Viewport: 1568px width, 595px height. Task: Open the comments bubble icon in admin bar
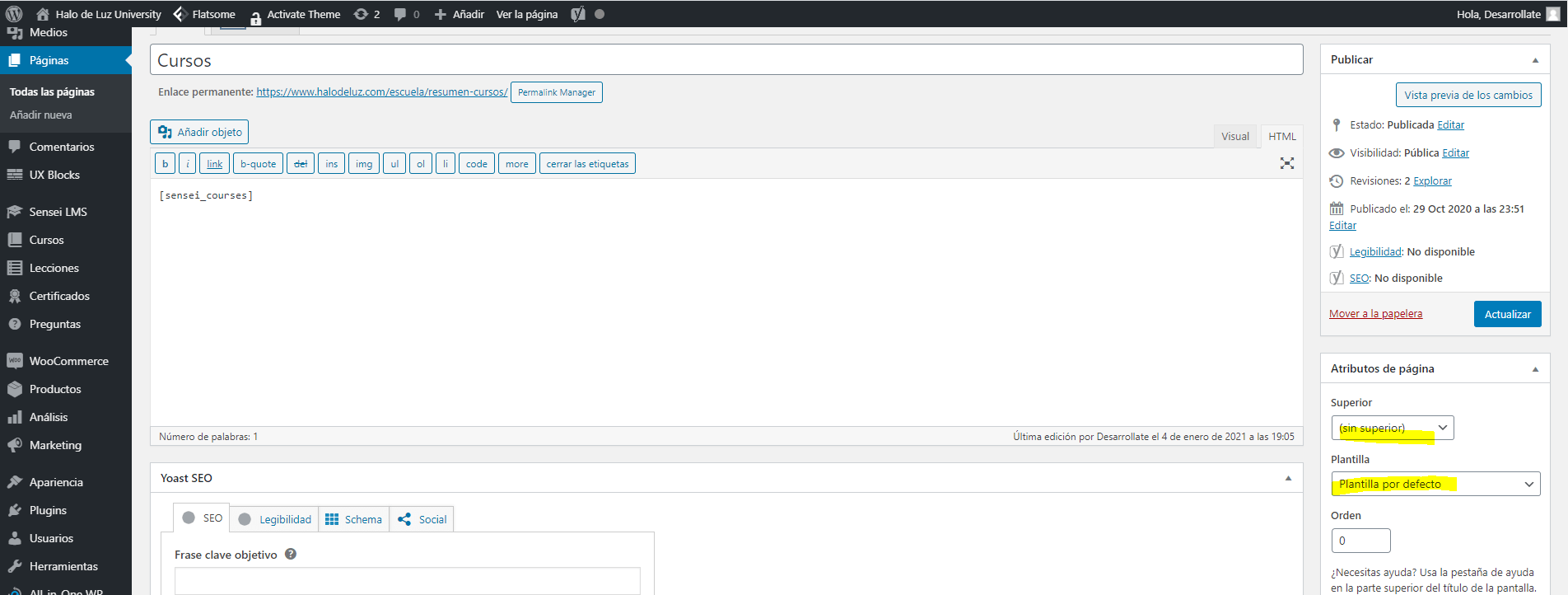[x=400, y=14]
